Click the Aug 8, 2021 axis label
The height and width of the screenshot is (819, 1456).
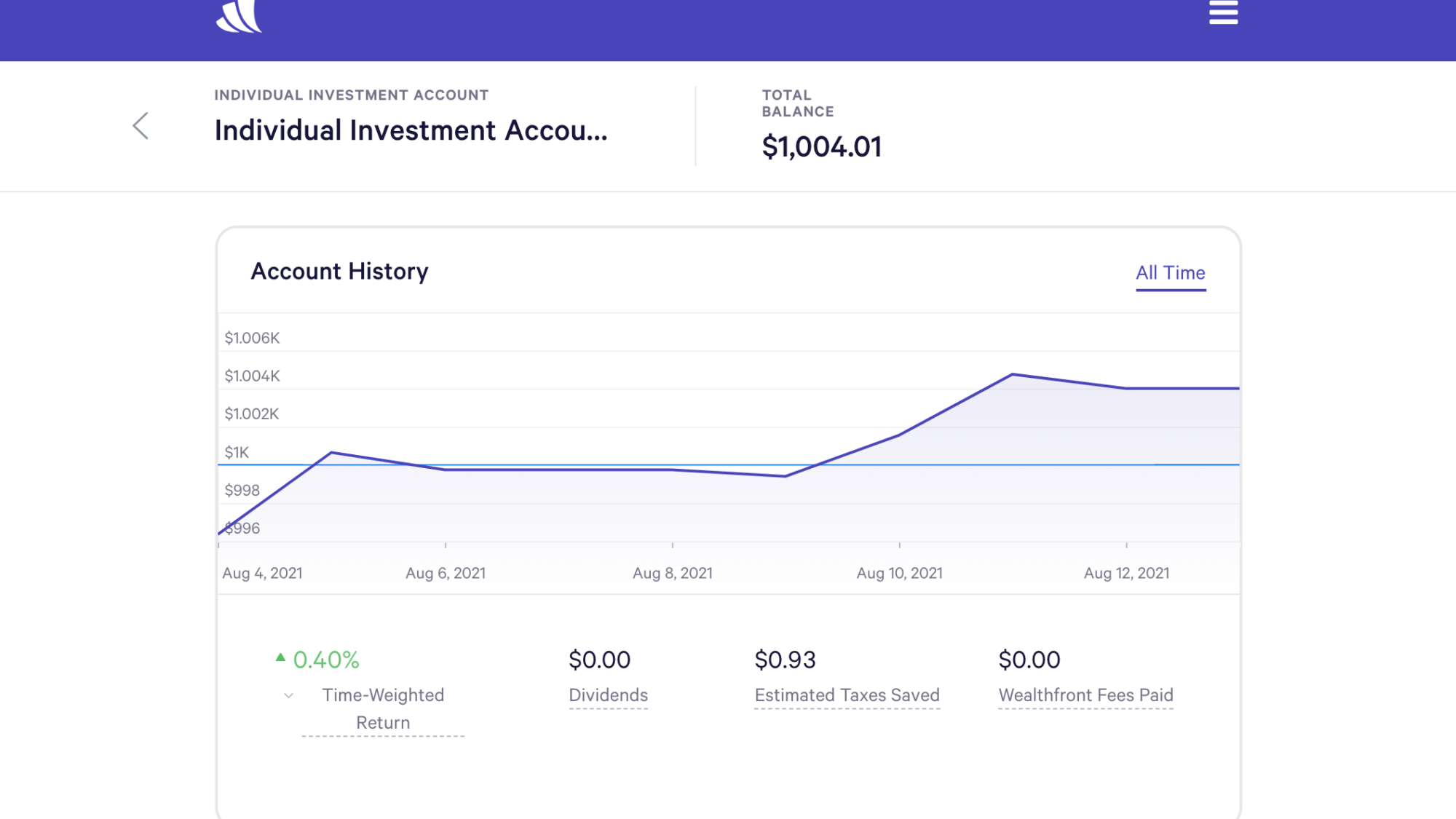point(672,573)
